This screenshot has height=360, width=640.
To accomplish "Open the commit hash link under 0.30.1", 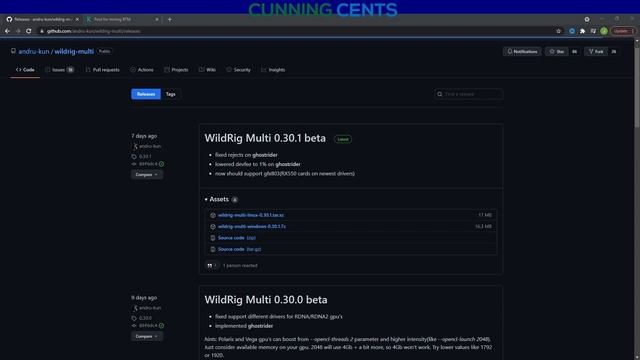I will (x=148, y=164).
